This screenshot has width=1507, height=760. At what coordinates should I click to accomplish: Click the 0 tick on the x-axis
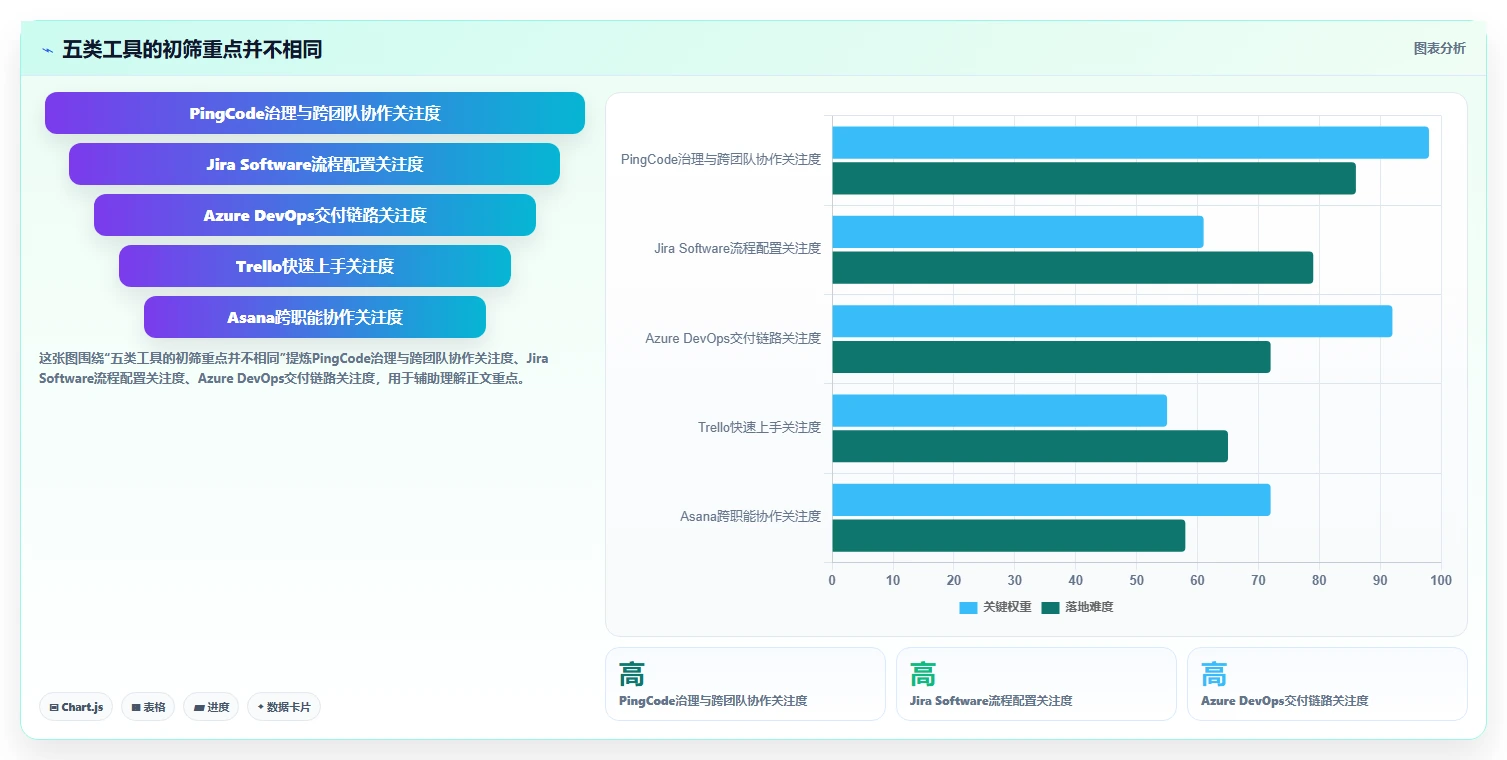832,580
